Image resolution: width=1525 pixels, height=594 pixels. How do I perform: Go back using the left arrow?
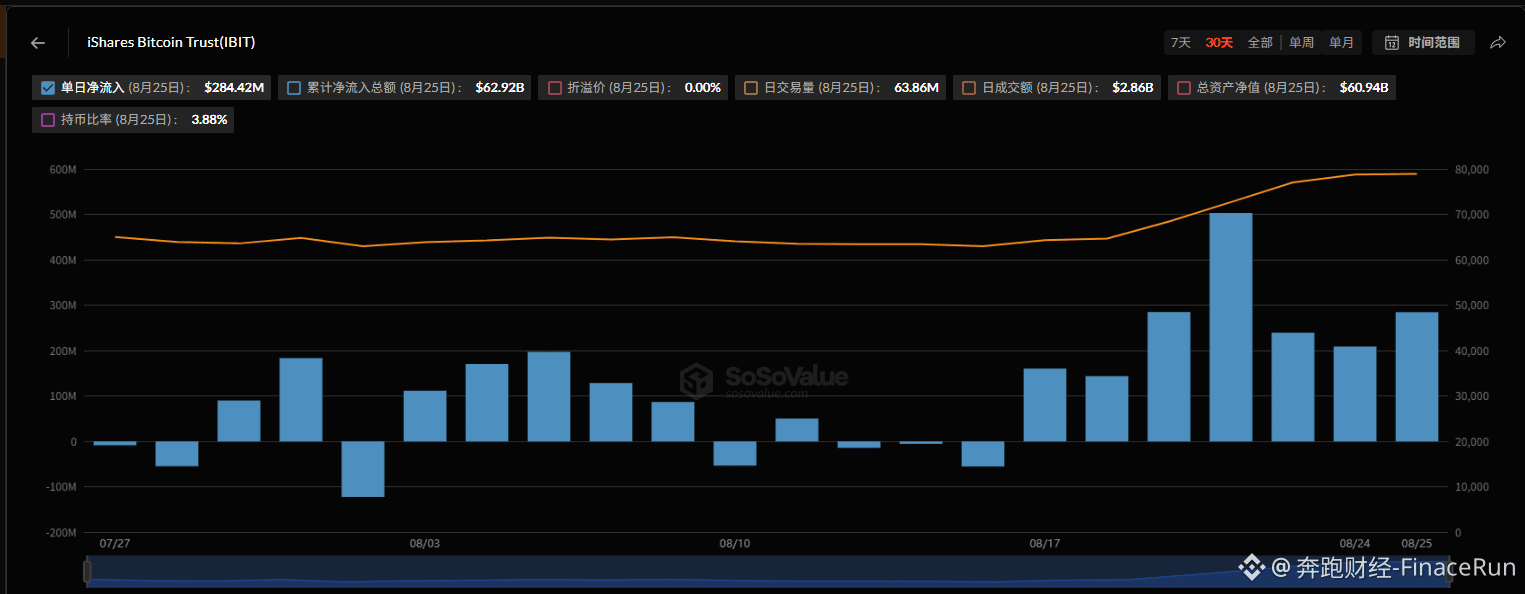38,43
